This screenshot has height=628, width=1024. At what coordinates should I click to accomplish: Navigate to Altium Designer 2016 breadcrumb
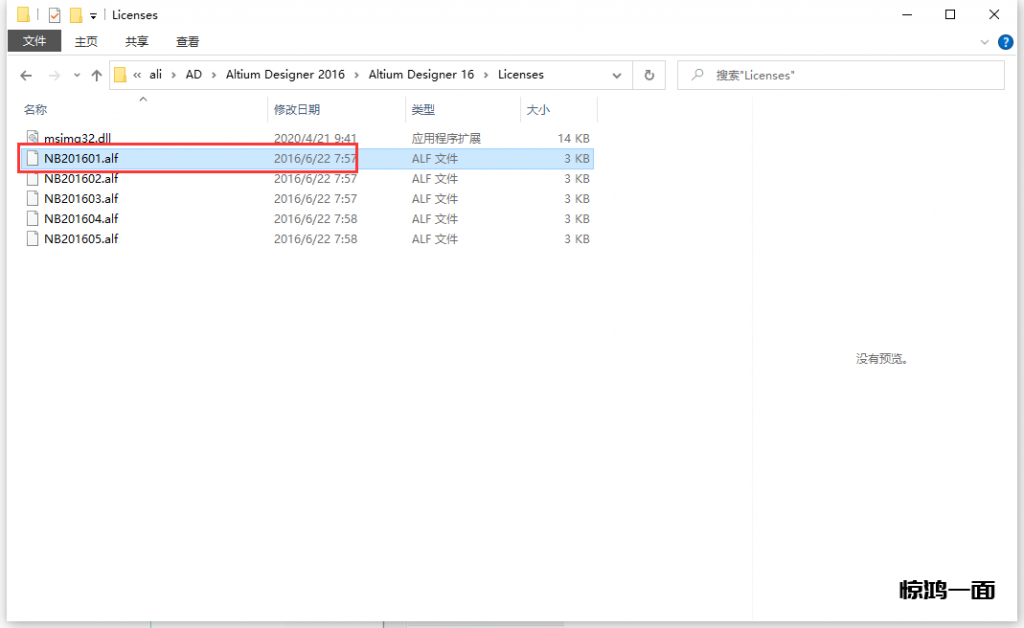pyautogui.click(x=285, y=75)
